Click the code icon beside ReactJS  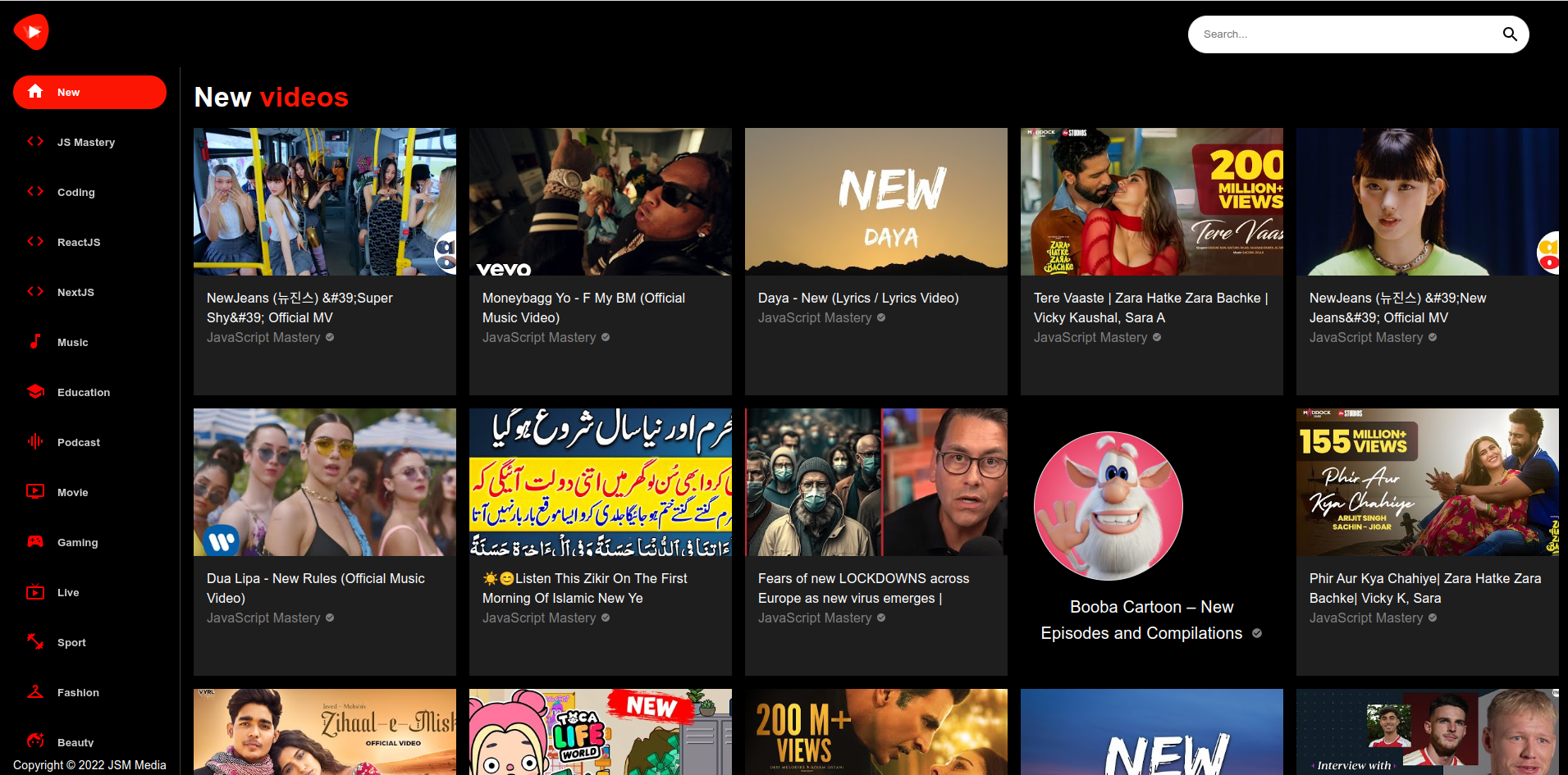35,242
